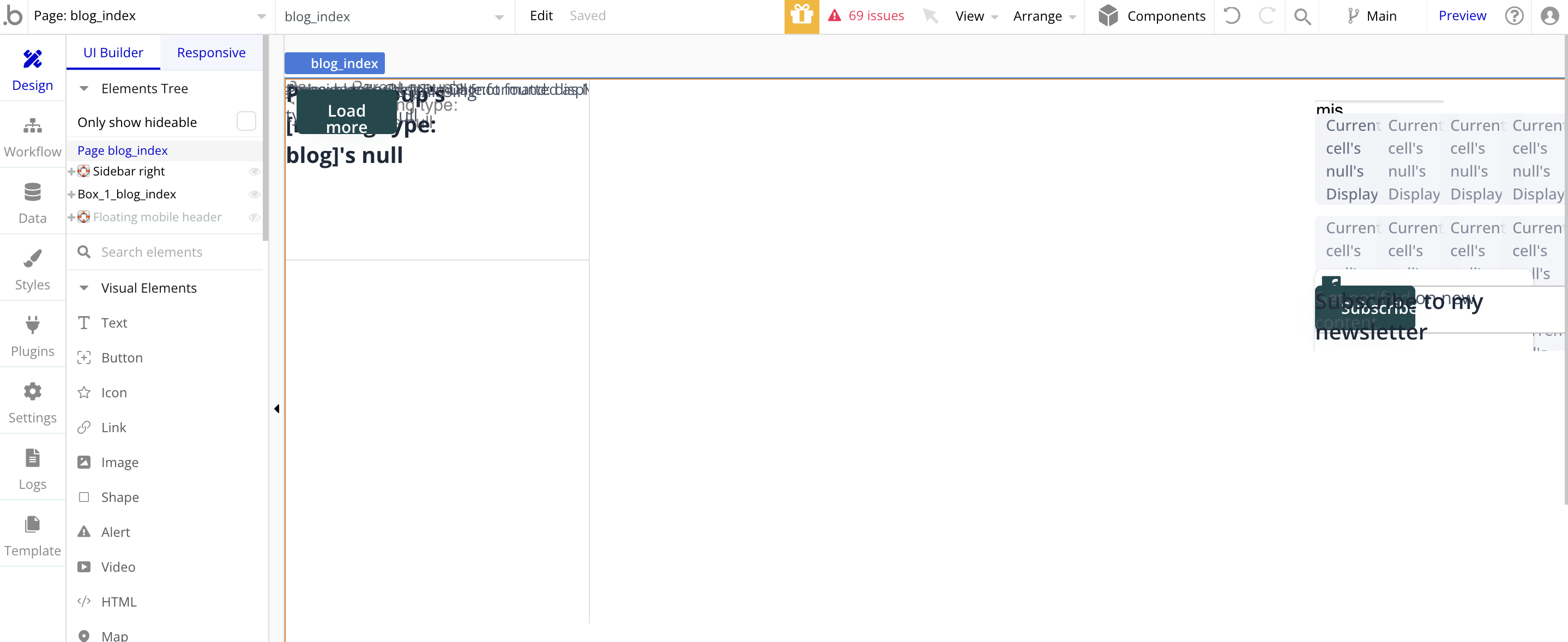Toggle Only show hideable checkbox
1568x642 pixels.
tap(246, 122)
